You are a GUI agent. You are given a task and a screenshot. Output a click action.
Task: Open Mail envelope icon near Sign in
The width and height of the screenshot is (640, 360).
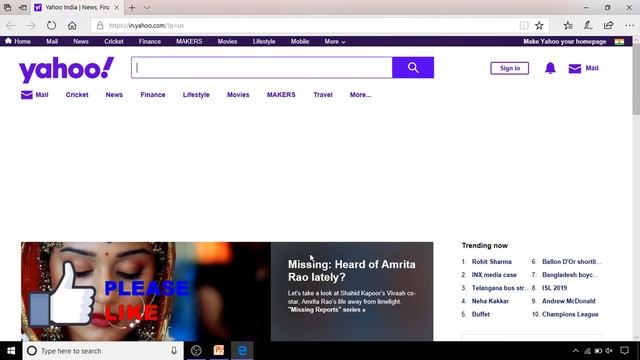tap(575, 69)
